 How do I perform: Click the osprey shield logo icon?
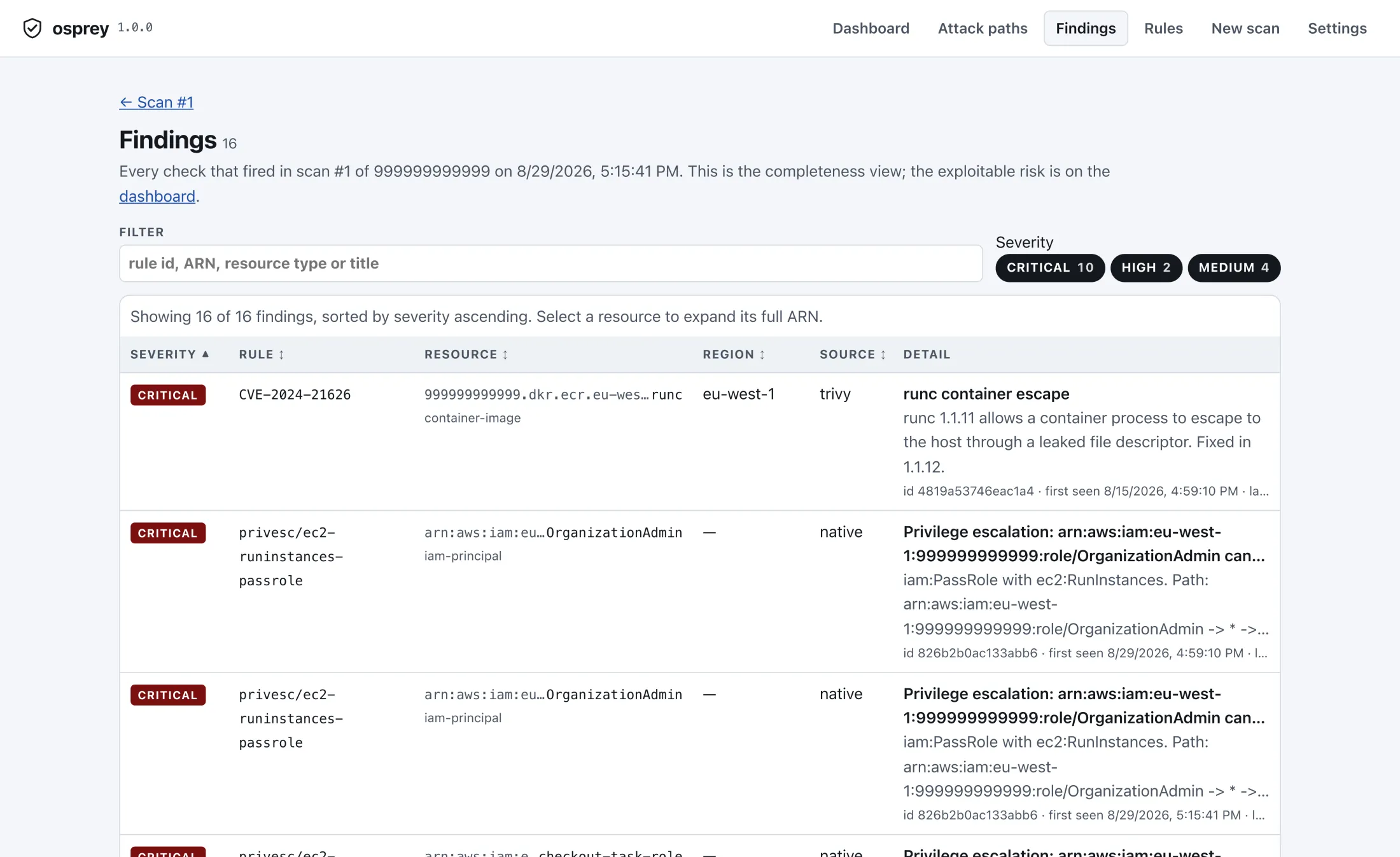32,28
